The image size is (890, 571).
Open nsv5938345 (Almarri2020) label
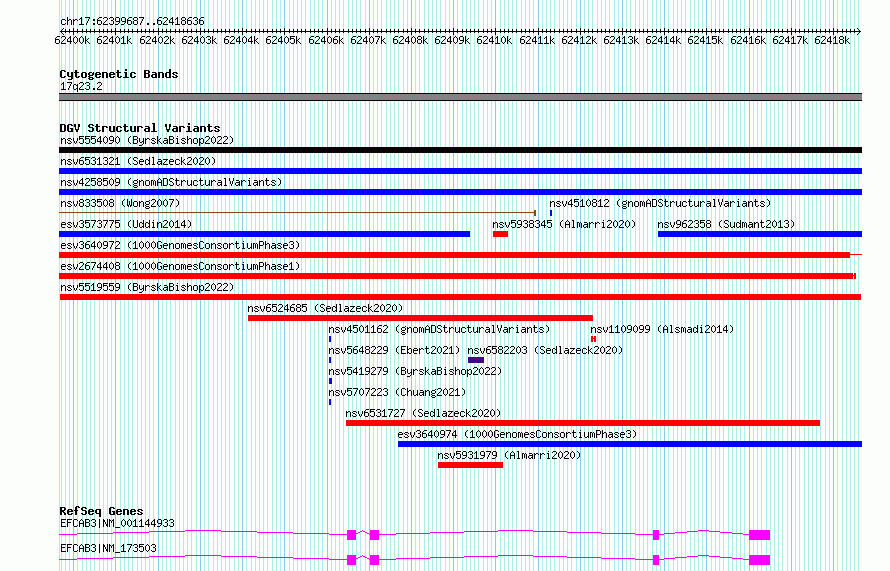(564, 224)
